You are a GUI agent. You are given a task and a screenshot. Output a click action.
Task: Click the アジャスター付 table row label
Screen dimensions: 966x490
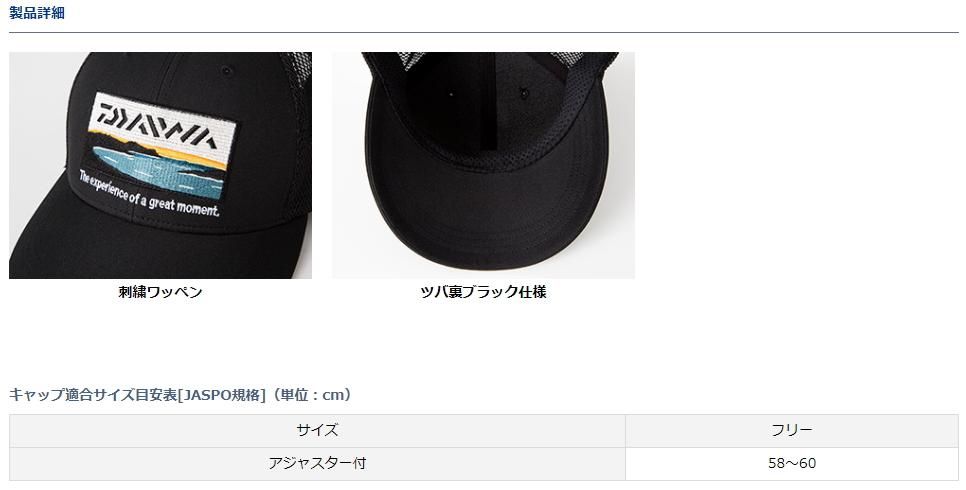[x=317, y=463]
